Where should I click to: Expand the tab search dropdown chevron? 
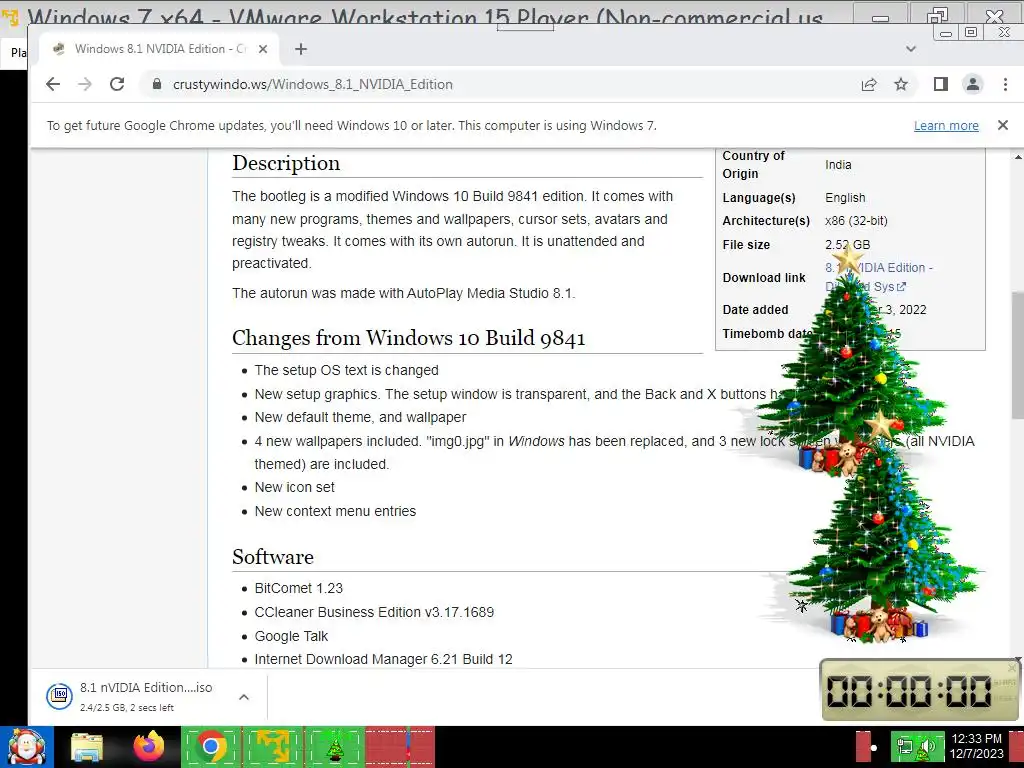[x=910, y=49]
